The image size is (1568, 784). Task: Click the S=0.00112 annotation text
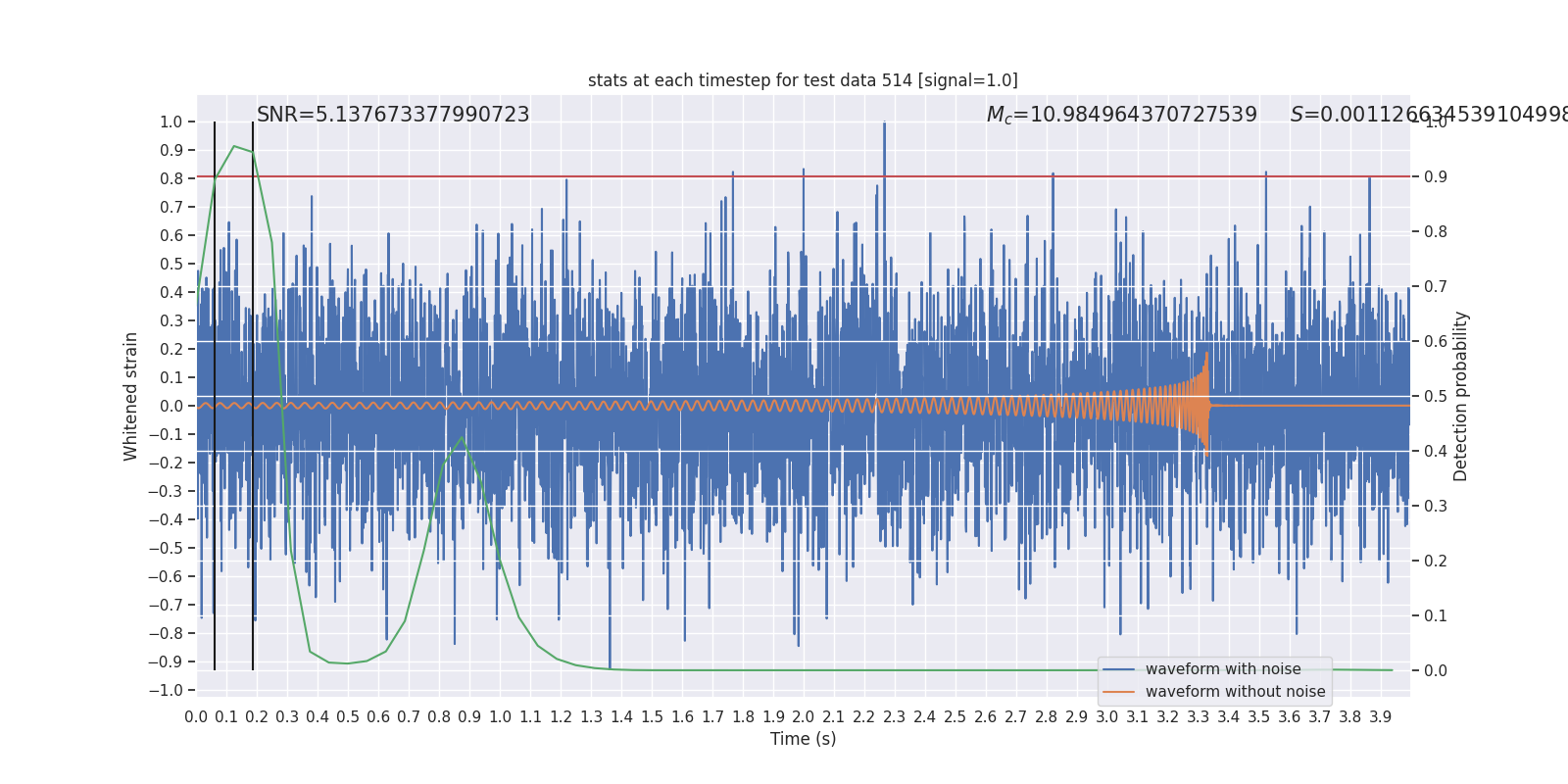coord(1429,115)
